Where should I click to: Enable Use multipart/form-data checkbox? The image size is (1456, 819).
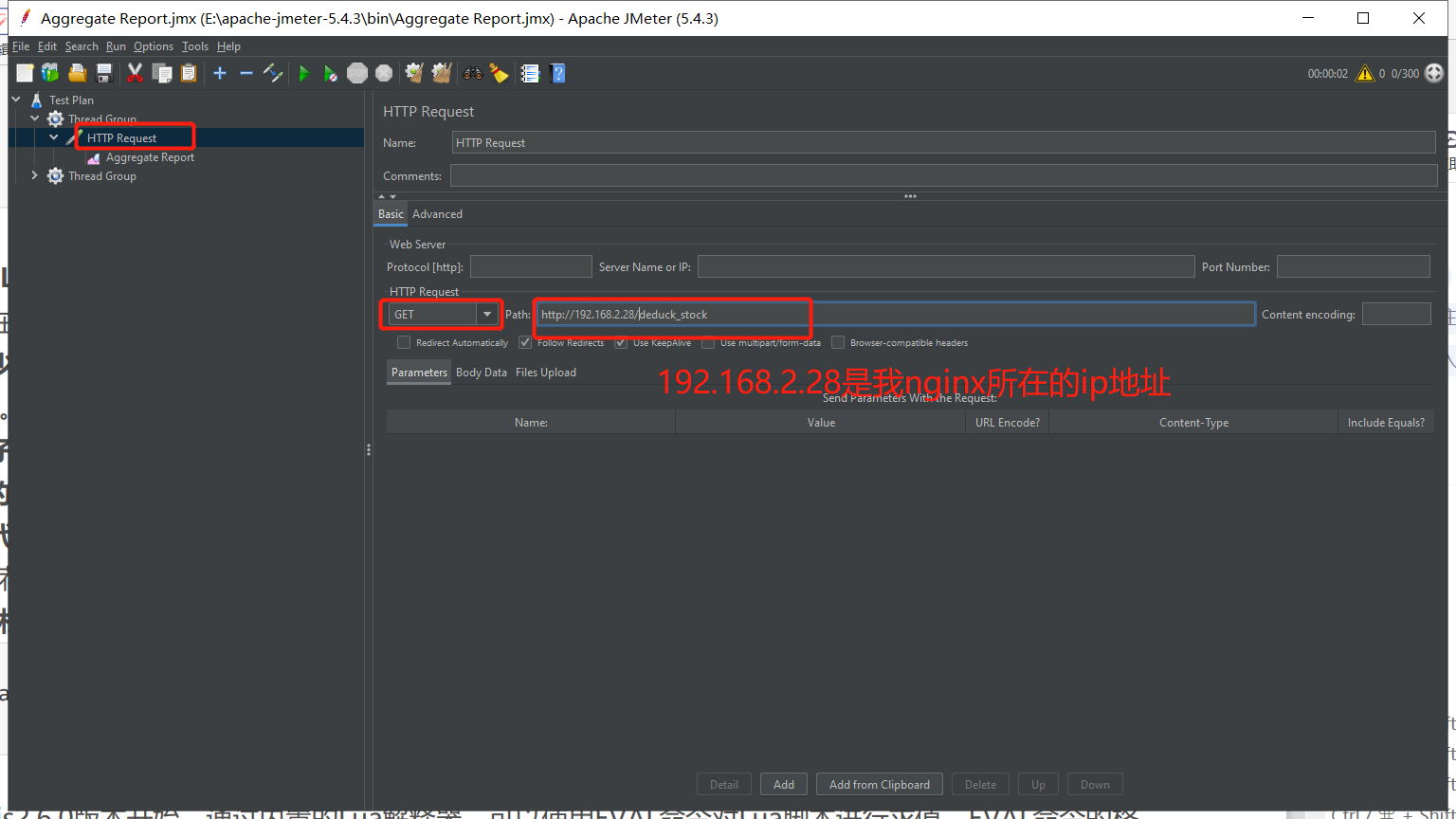tap(708, 342)
